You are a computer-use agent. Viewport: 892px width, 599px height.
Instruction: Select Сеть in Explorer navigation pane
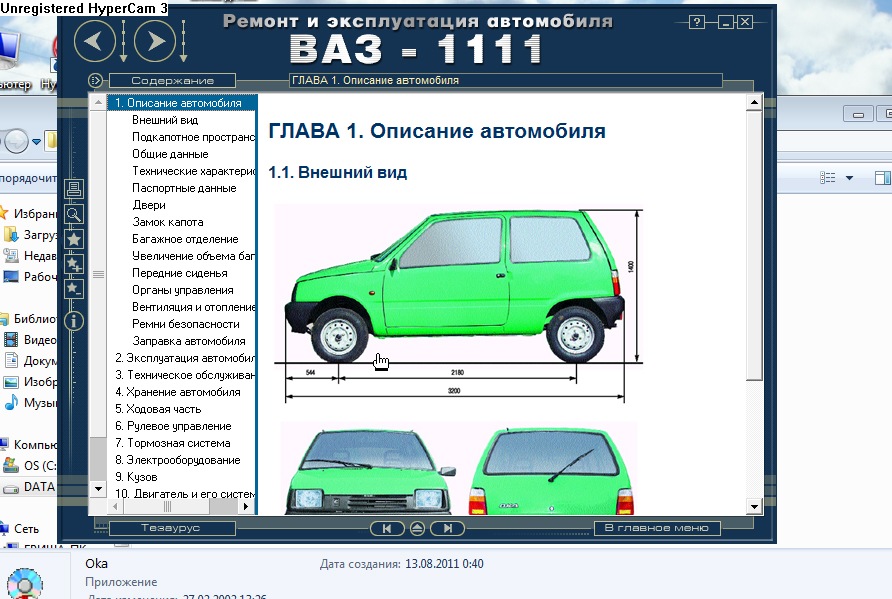26,529
